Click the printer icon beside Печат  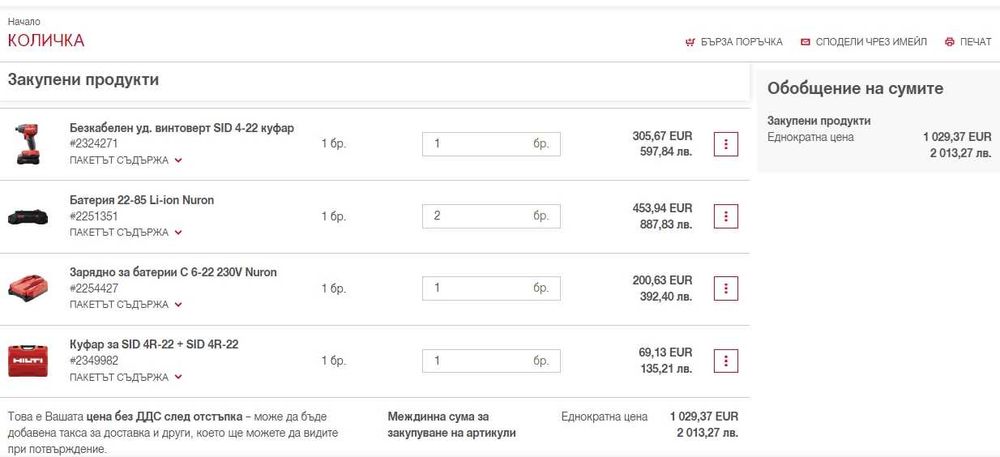click(x=950, y=42)
